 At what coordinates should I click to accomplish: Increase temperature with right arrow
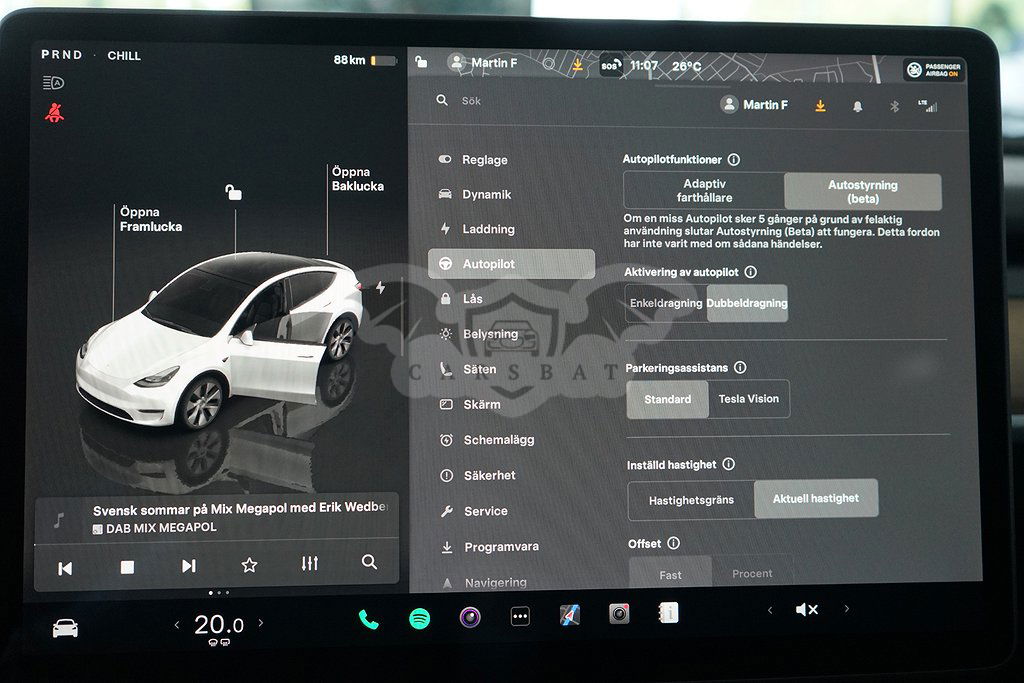[x=262, y=624]
